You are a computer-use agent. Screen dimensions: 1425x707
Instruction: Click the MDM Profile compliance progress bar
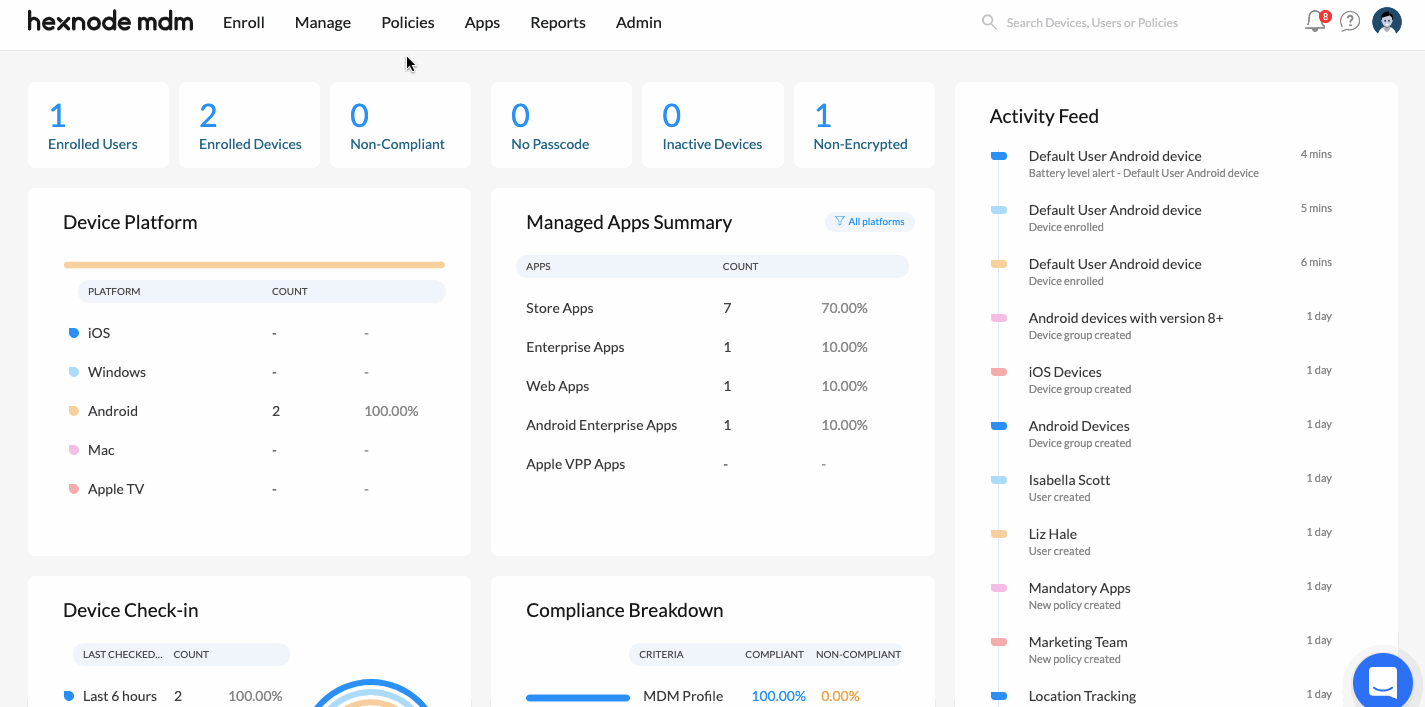(x=578, y=697)
